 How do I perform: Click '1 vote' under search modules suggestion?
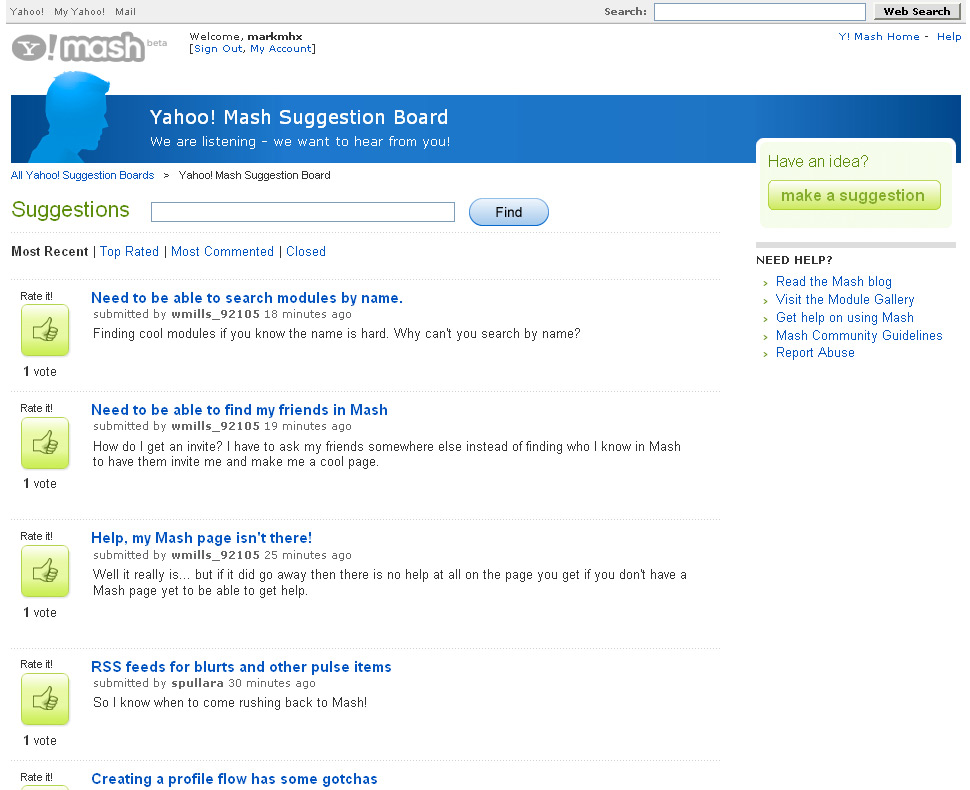pos(40,371)
